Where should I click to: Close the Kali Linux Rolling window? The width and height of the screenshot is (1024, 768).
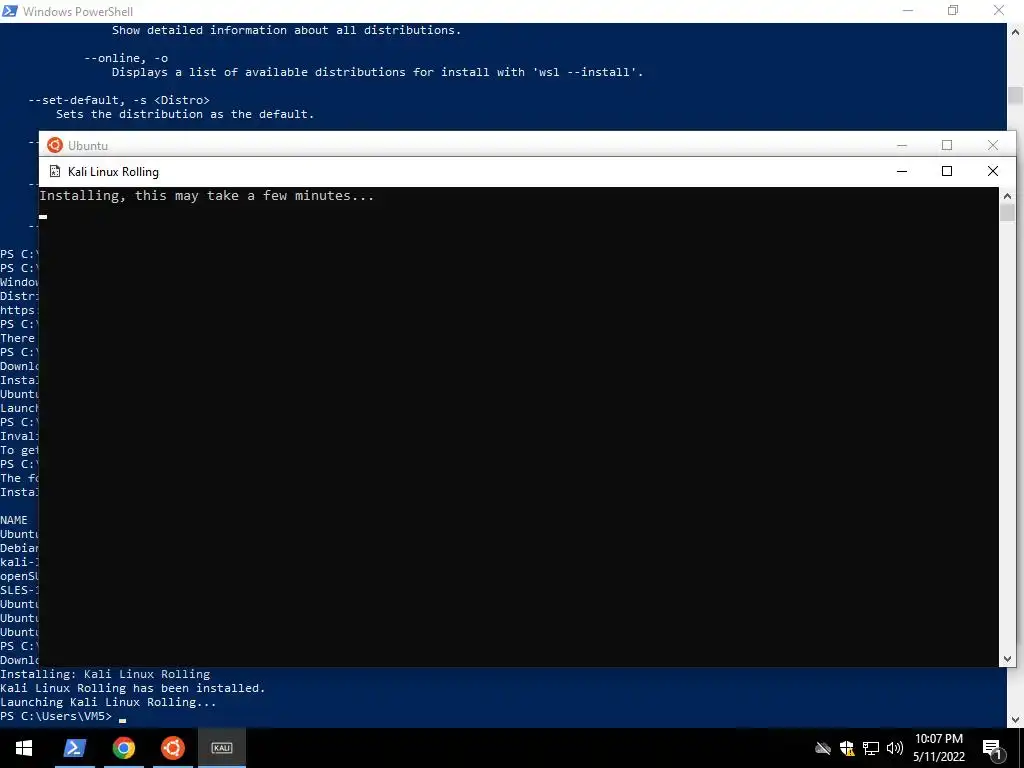click(993, 171)
